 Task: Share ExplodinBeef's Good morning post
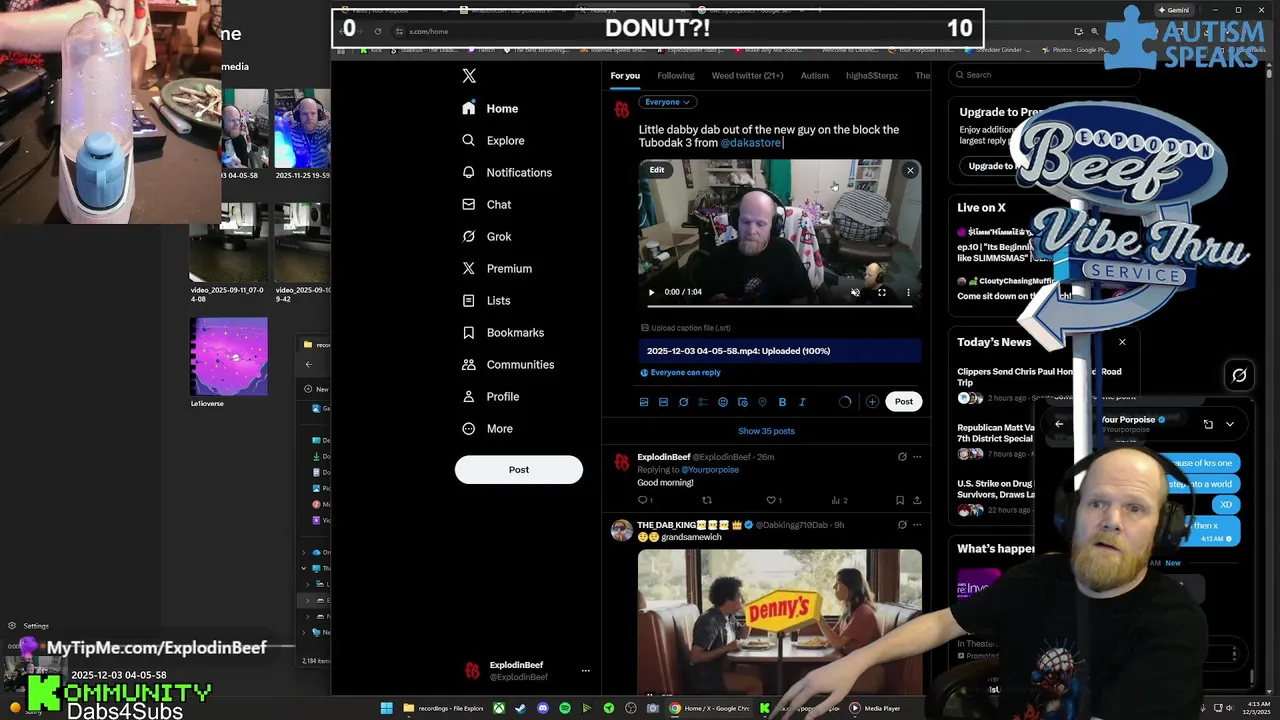click(917, 500)
